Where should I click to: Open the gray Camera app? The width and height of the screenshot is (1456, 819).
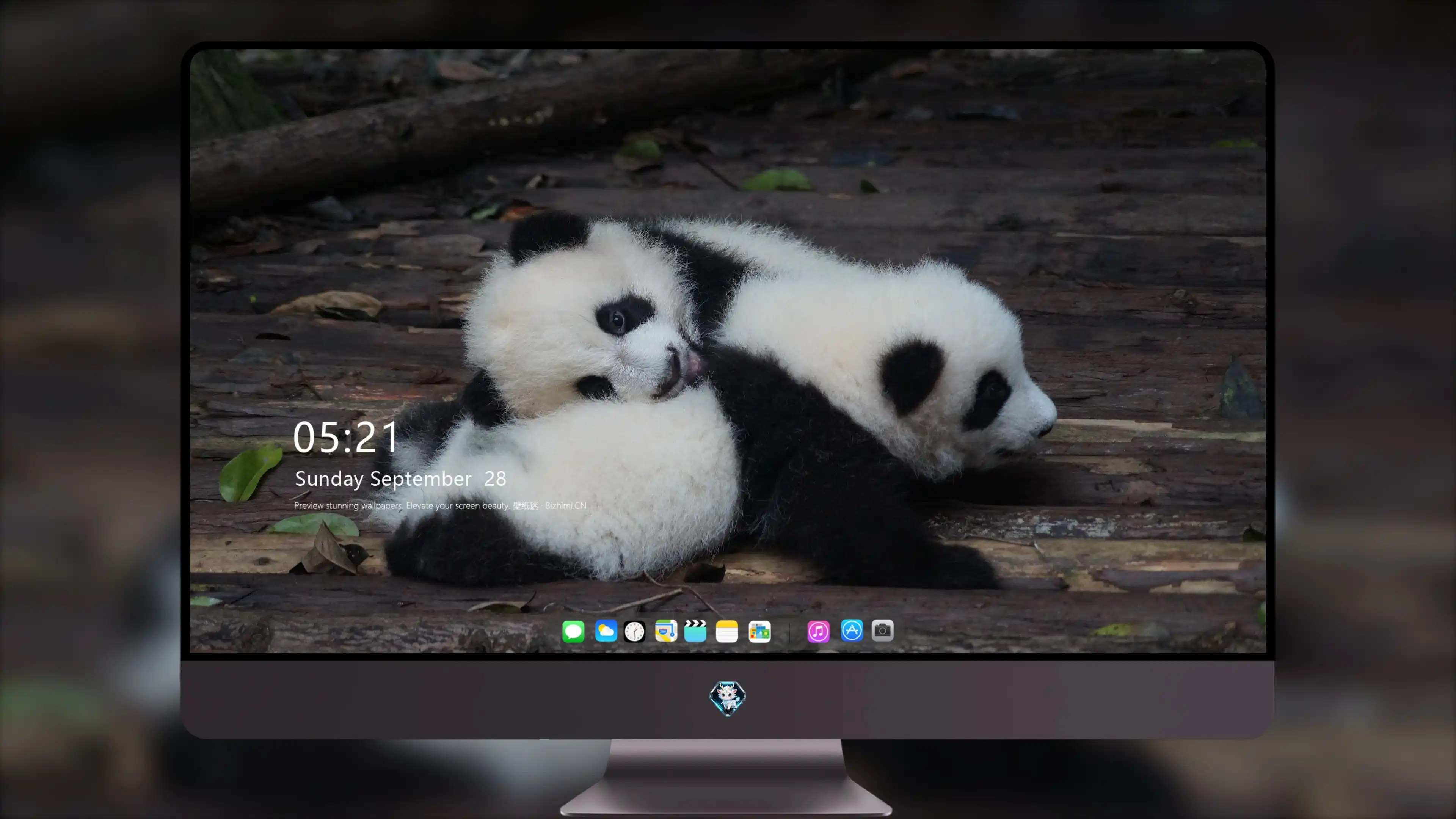click(882, 631)
